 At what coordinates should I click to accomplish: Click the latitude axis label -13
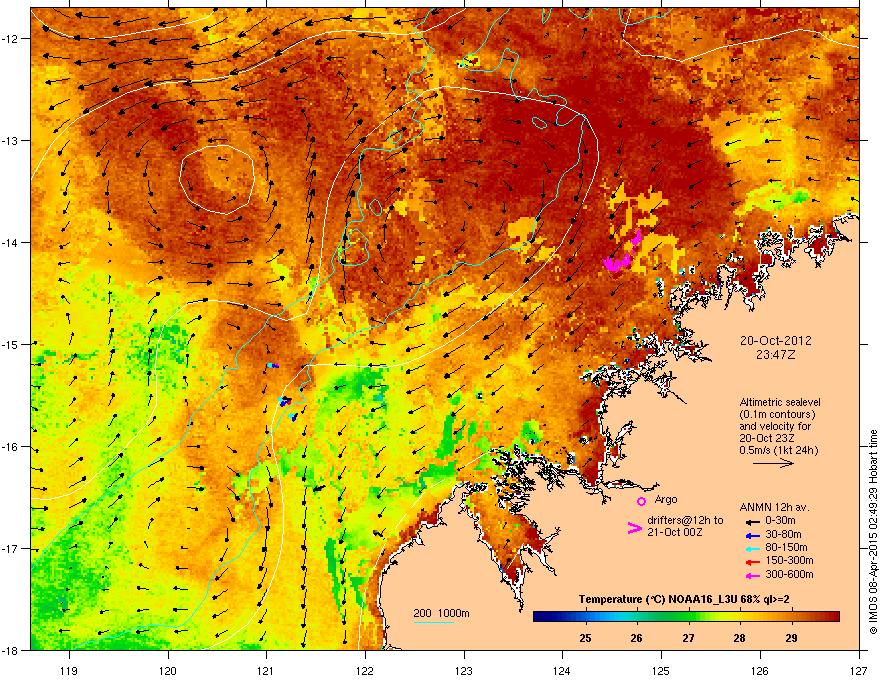point(11,140)
